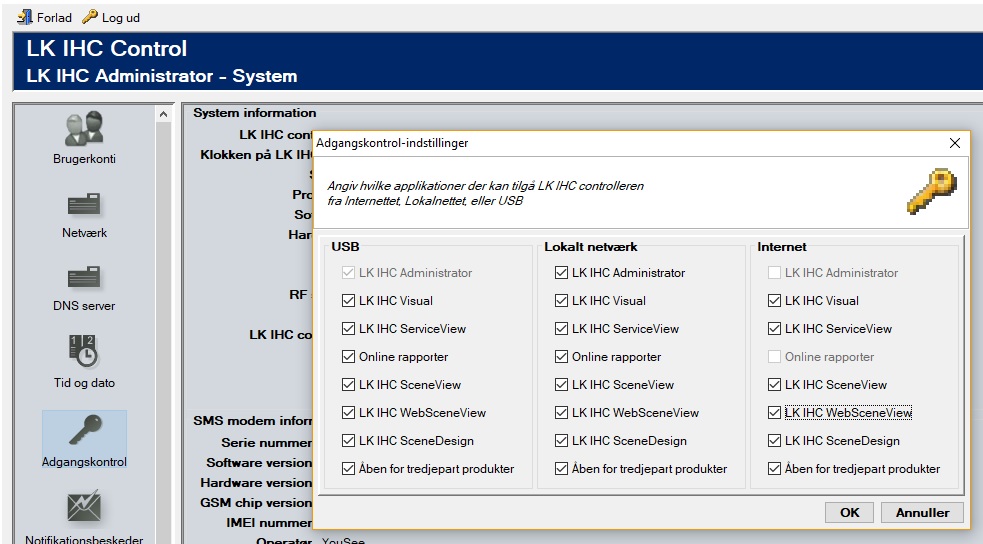Close the Adgangskontrol-indstillinger dialog

954,143
